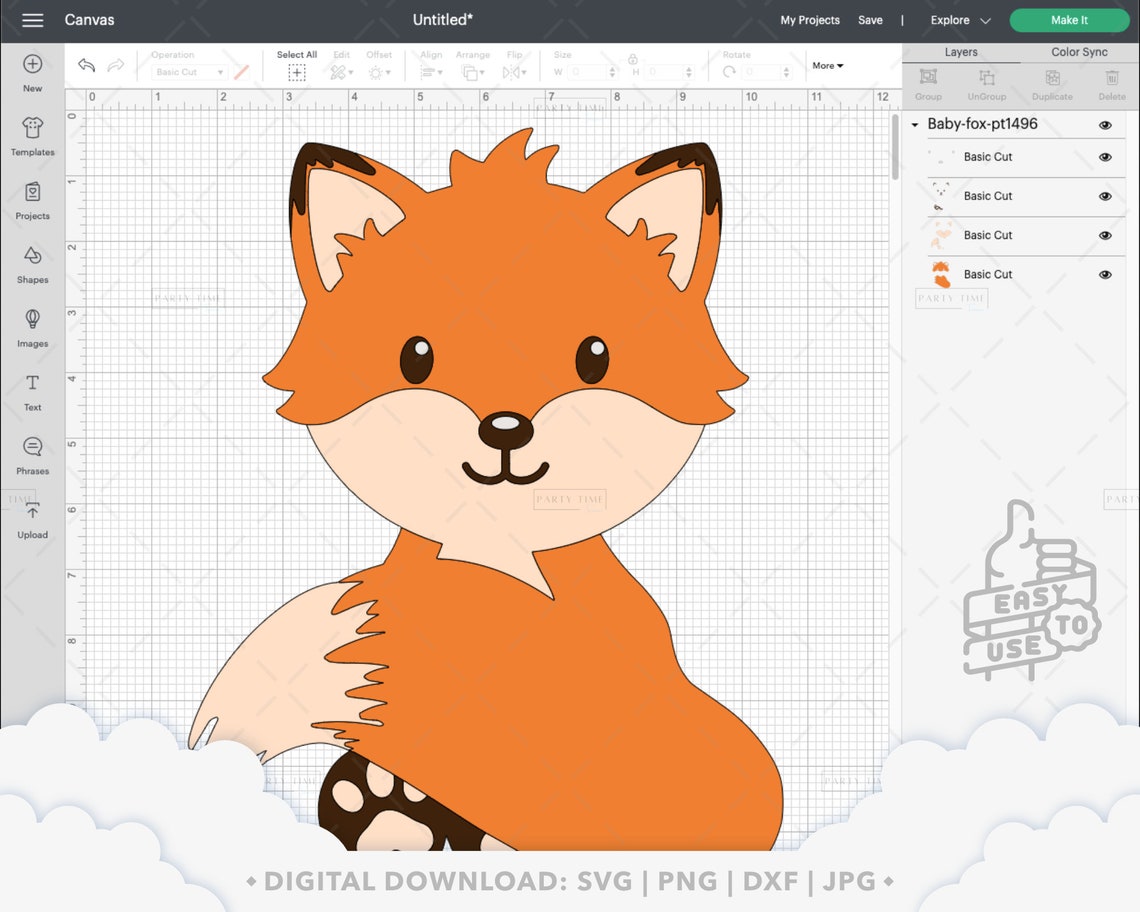The height and width of the screenshot is (912, 1140).
Task: Toggle visibility of the Baby-fox-pt1496 group
Action: click(x=1105, y=124)
